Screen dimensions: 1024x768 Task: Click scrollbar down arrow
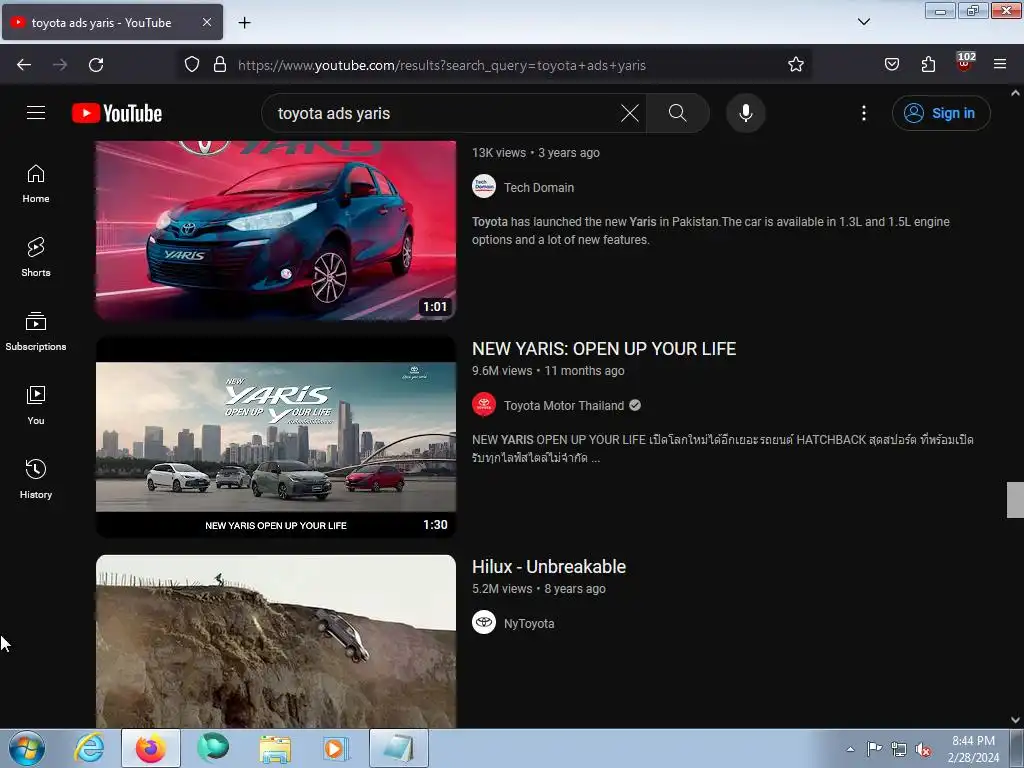1015,720
